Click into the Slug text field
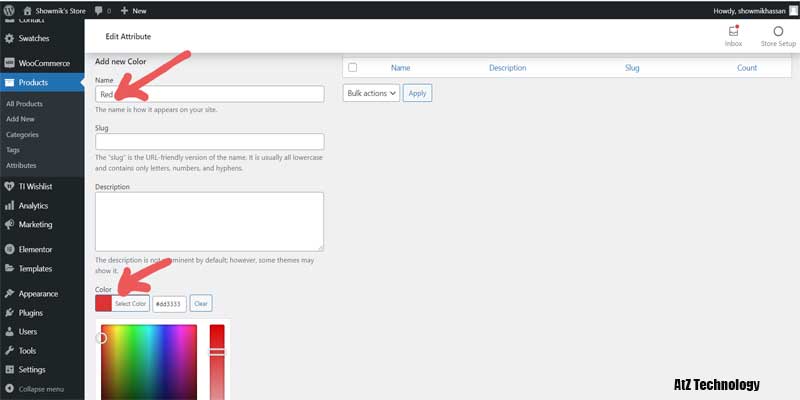Screen dimensions: 800x400 click(x=209, y=142)
